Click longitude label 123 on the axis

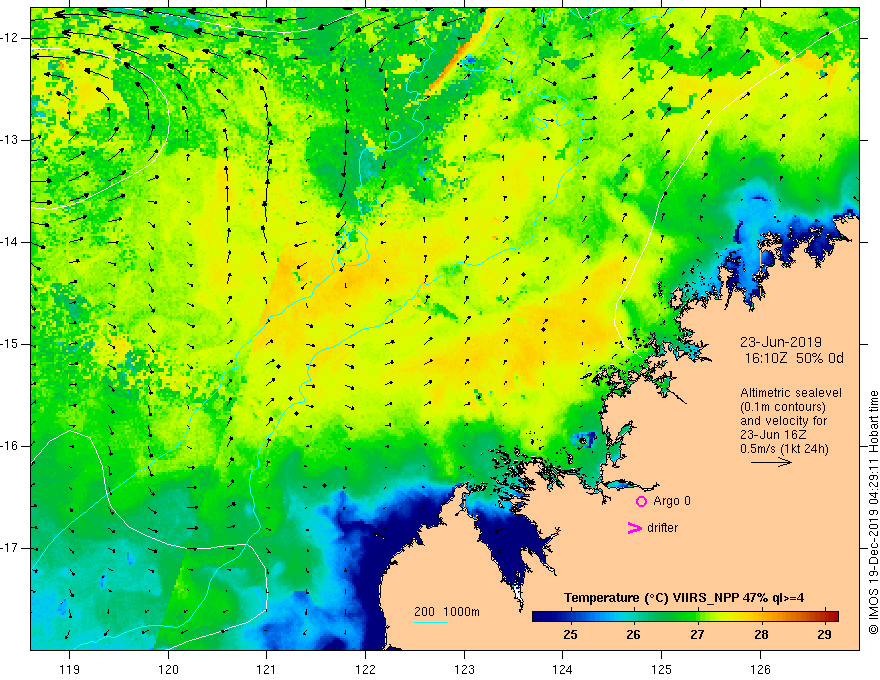coord(464,669)
